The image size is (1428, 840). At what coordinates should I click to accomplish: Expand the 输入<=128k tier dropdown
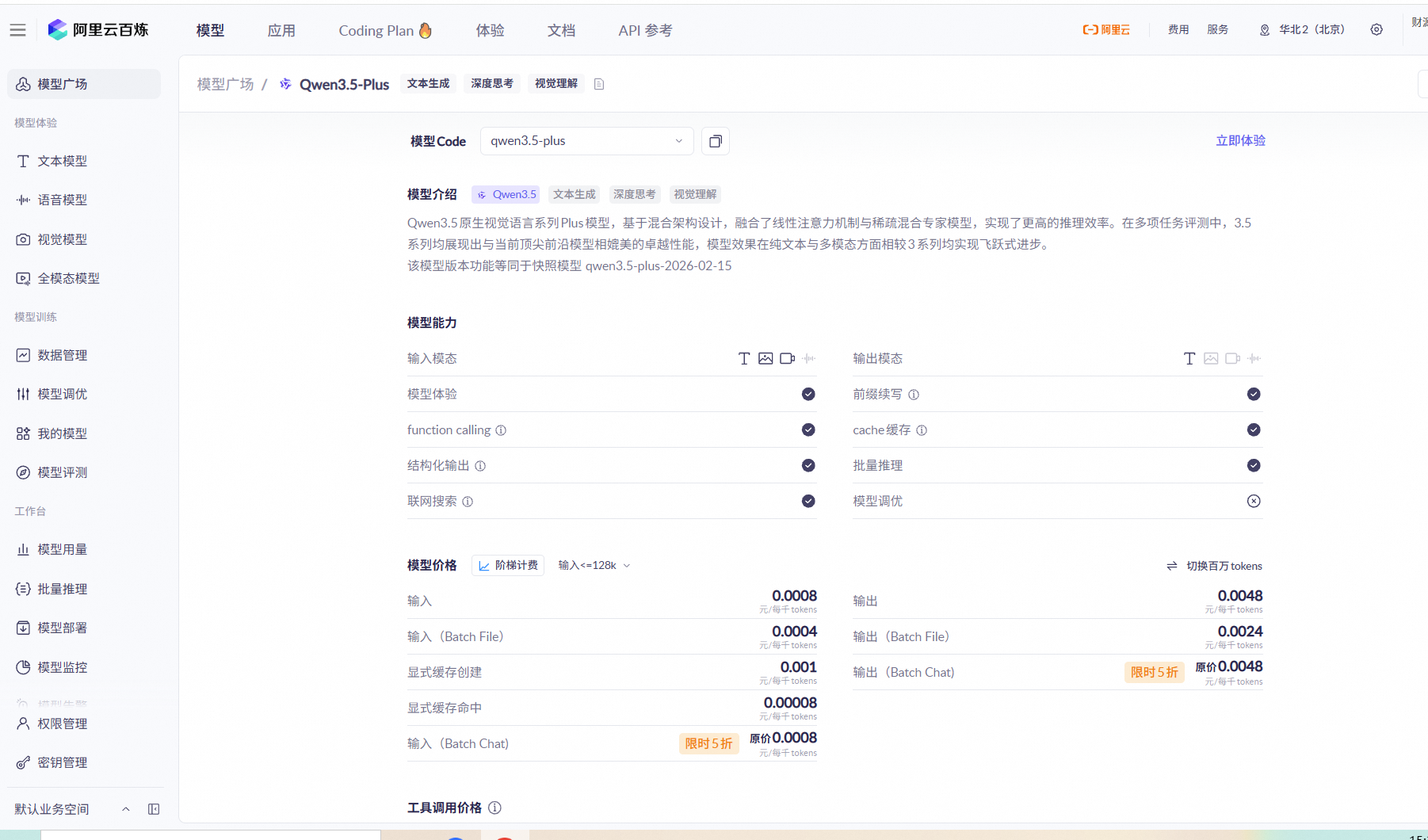click(x=594, y=566)
